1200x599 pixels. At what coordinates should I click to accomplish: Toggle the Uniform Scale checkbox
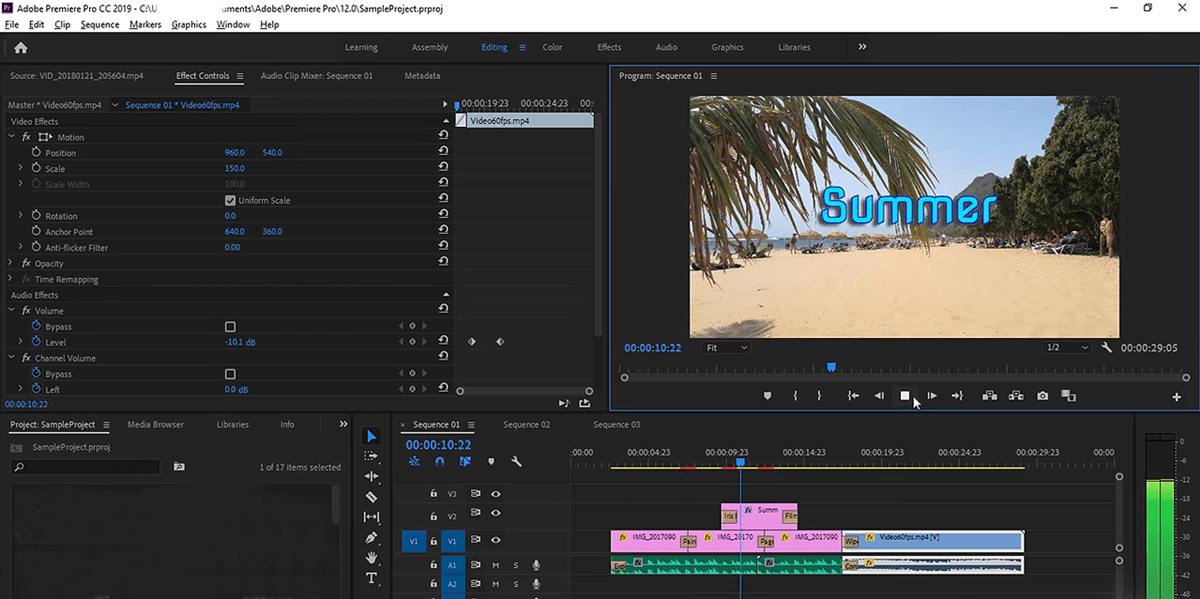point(231,200)
